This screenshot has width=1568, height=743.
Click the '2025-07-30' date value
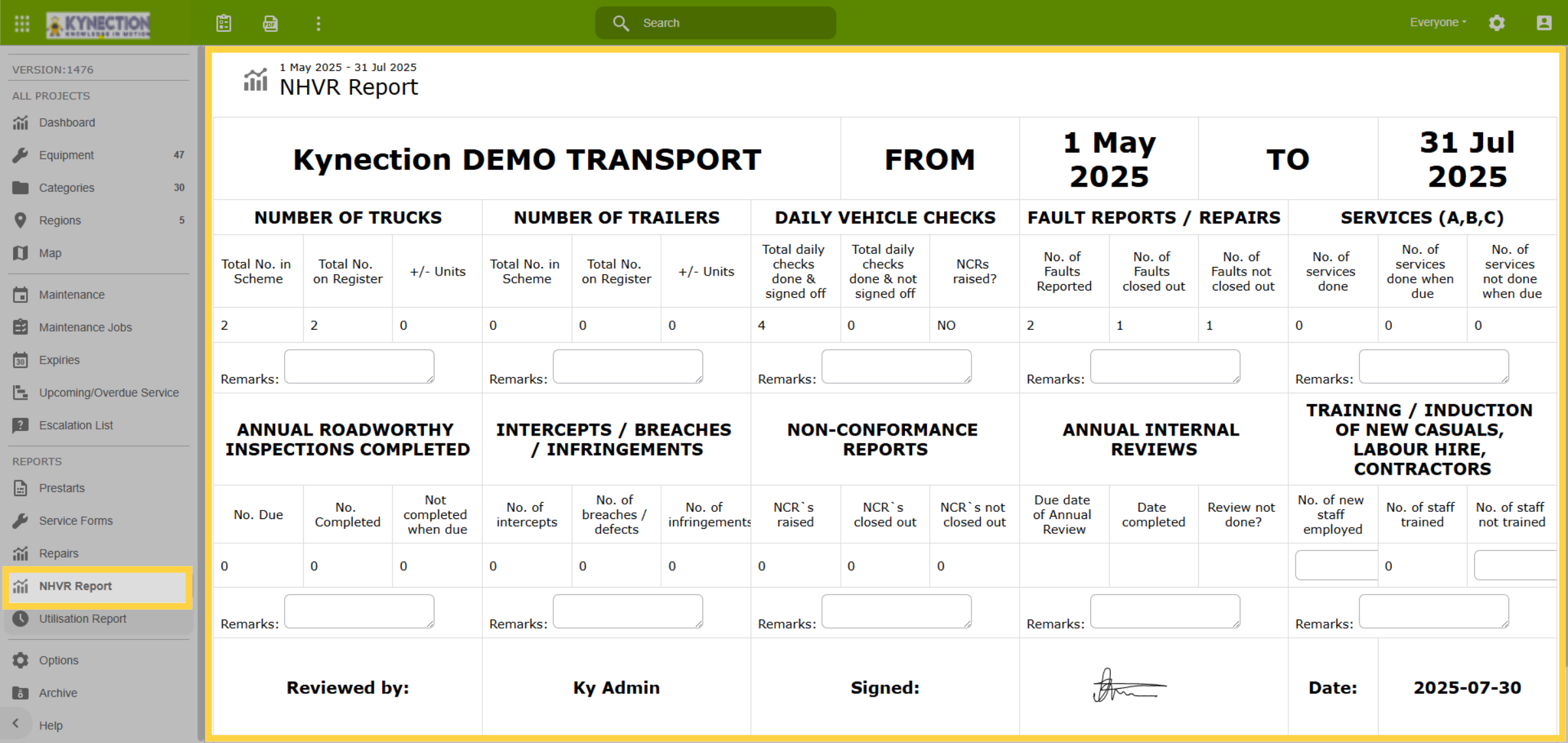pyautogui.click(x=1467, y=688)
